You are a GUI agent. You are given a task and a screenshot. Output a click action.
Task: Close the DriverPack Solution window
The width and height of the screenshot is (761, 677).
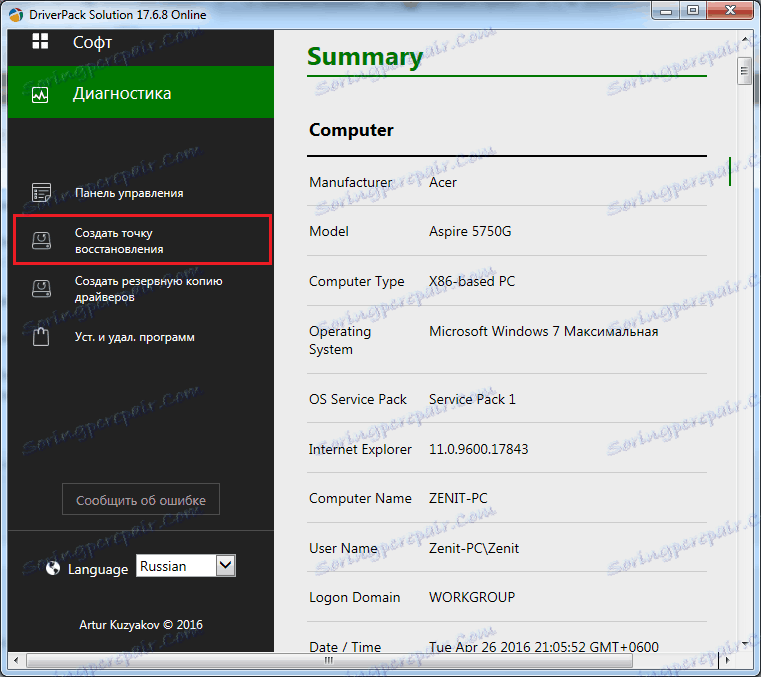[730, 11]
